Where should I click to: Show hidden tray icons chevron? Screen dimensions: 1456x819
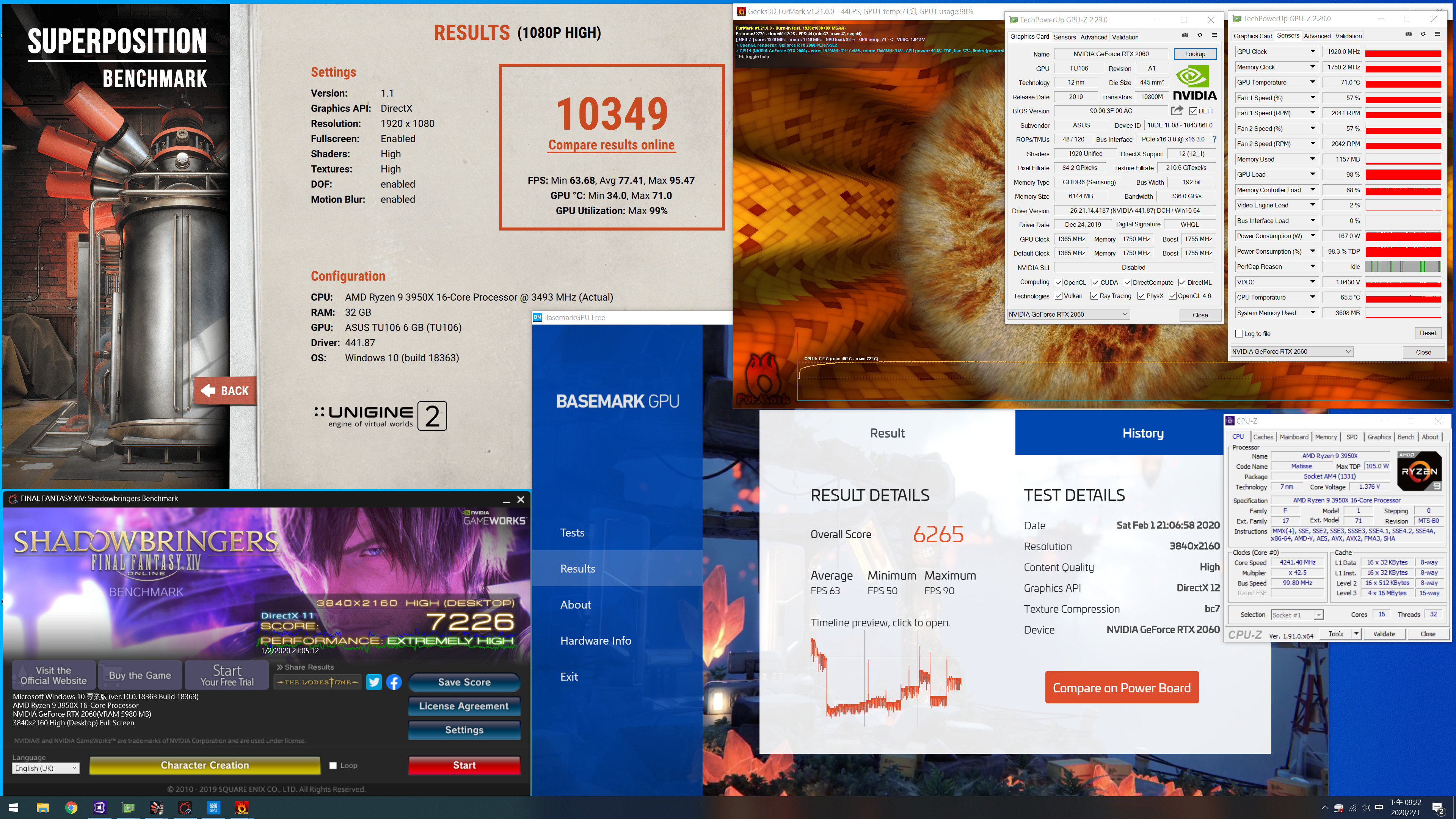(1325, 808)
